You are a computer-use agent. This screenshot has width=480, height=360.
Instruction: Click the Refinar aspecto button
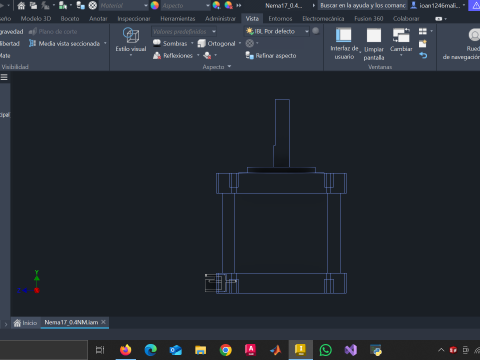tap(271, 55)
